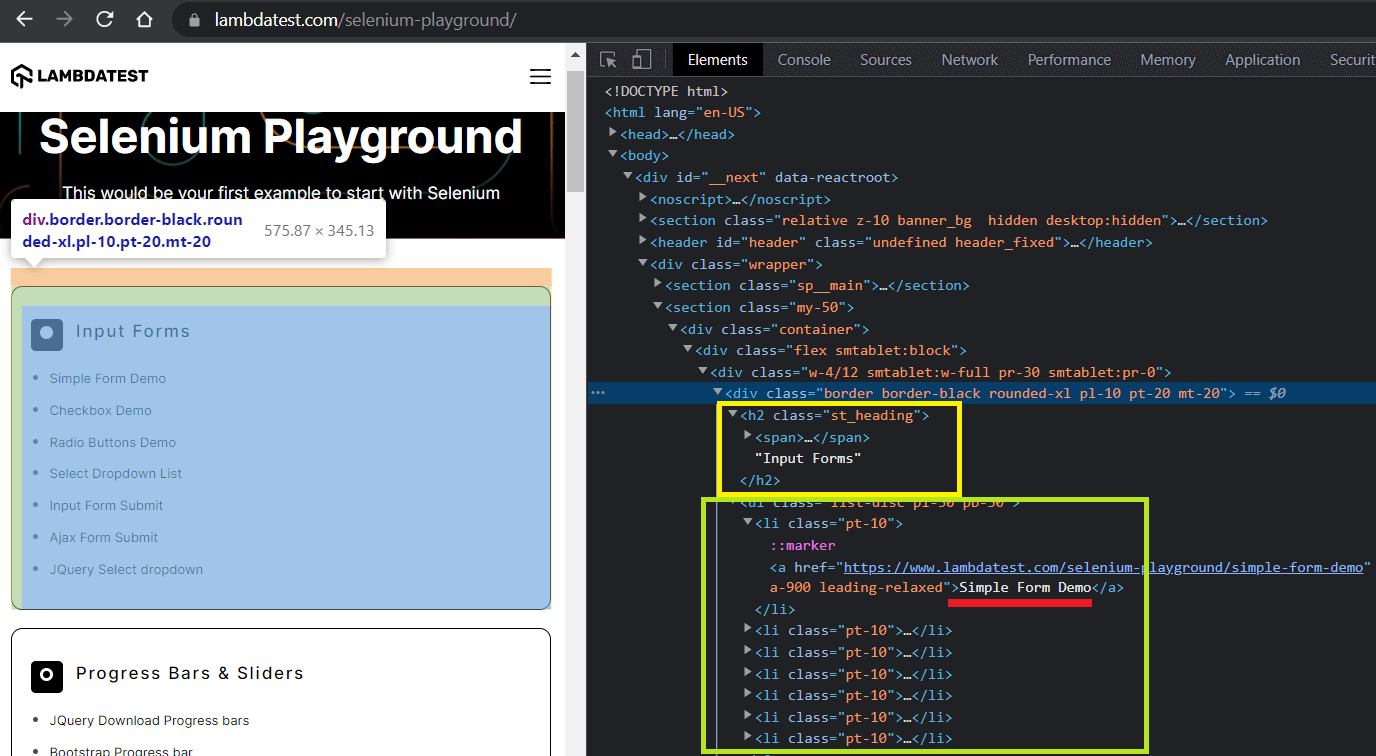Open the Network panel

click(968, 59)
